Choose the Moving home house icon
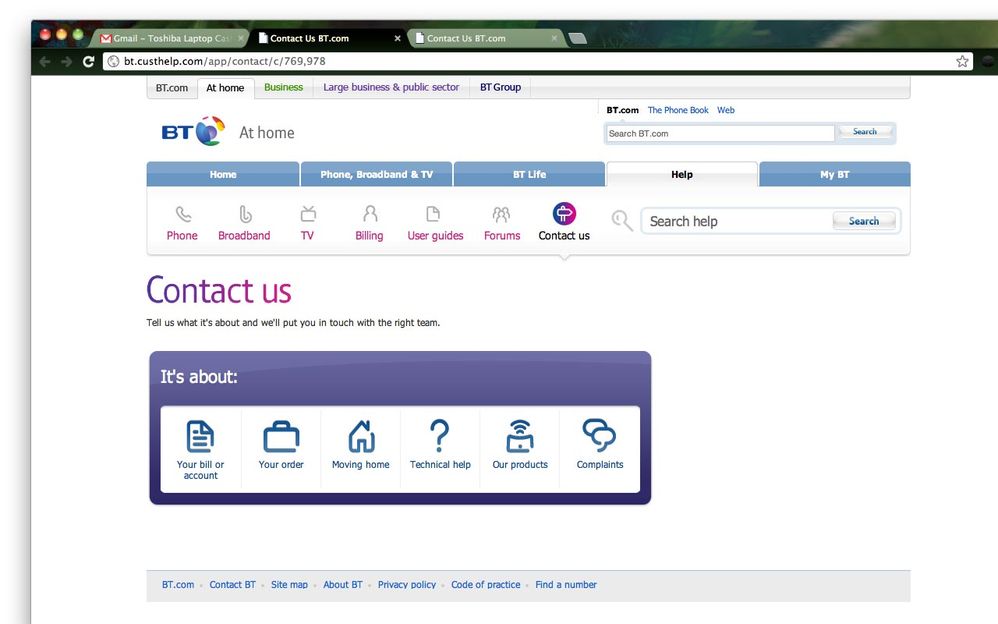This screenshot has width=998, height=624. [x=361, y=436]
